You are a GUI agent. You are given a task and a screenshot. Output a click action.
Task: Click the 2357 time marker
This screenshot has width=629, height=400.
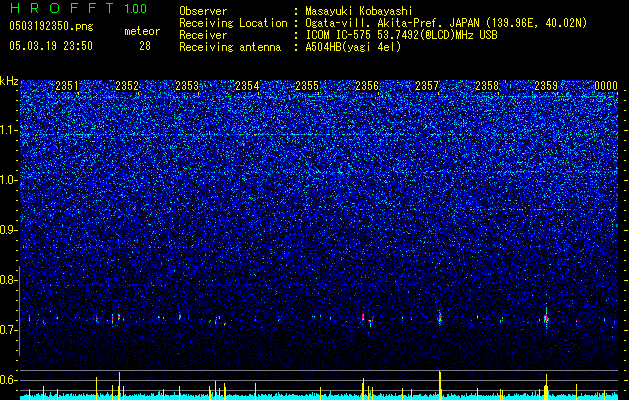427,86
